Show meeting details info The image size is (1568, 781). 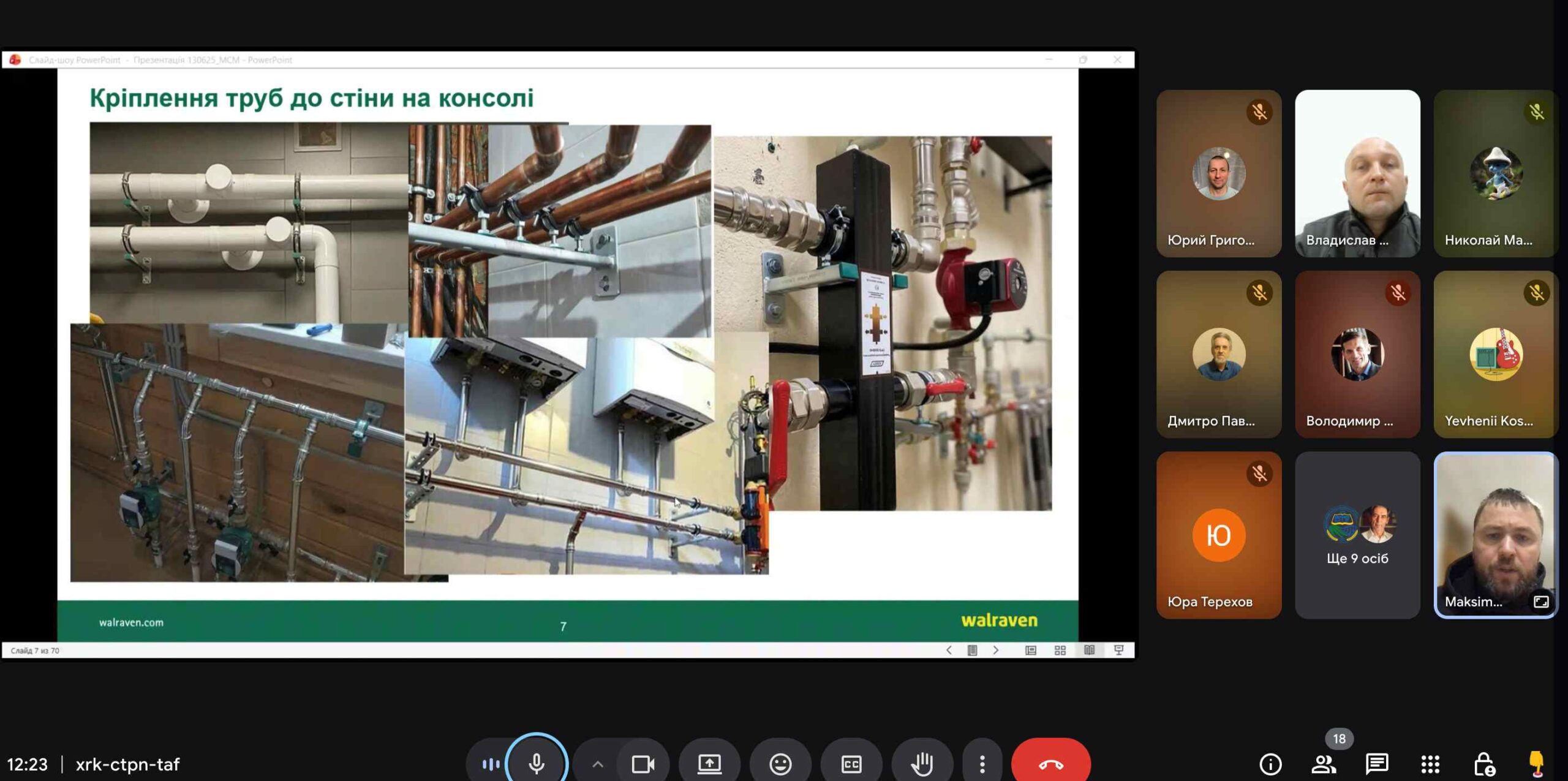pos(1270,764)
